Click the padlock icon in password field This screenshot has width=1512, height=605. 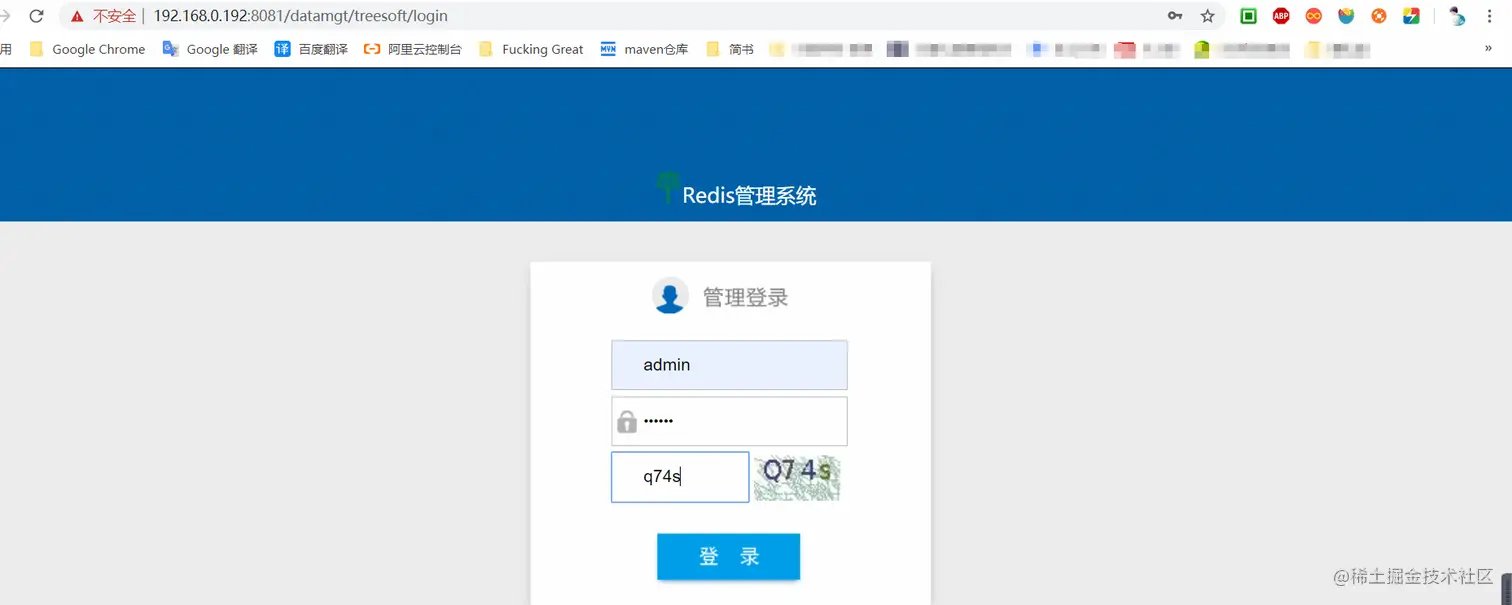(x=627, y=421)
